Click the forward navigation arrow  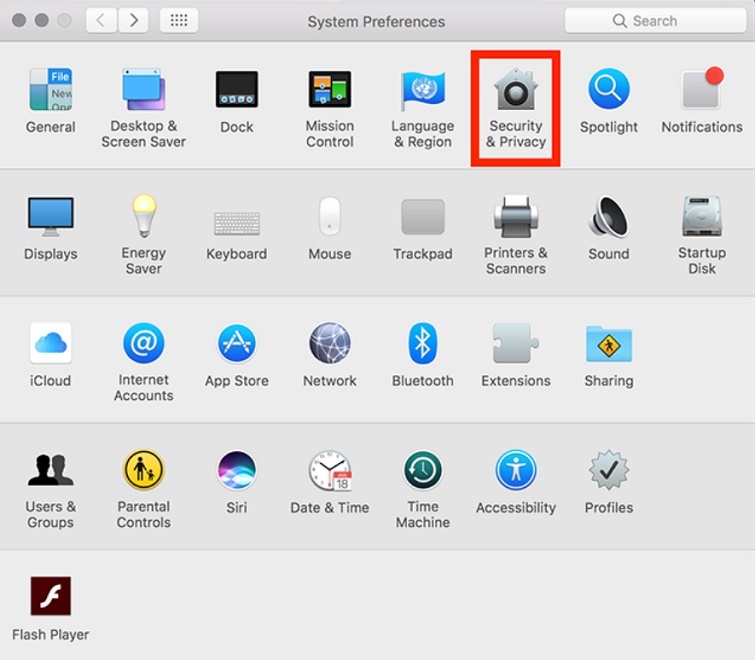click(134, 20)
